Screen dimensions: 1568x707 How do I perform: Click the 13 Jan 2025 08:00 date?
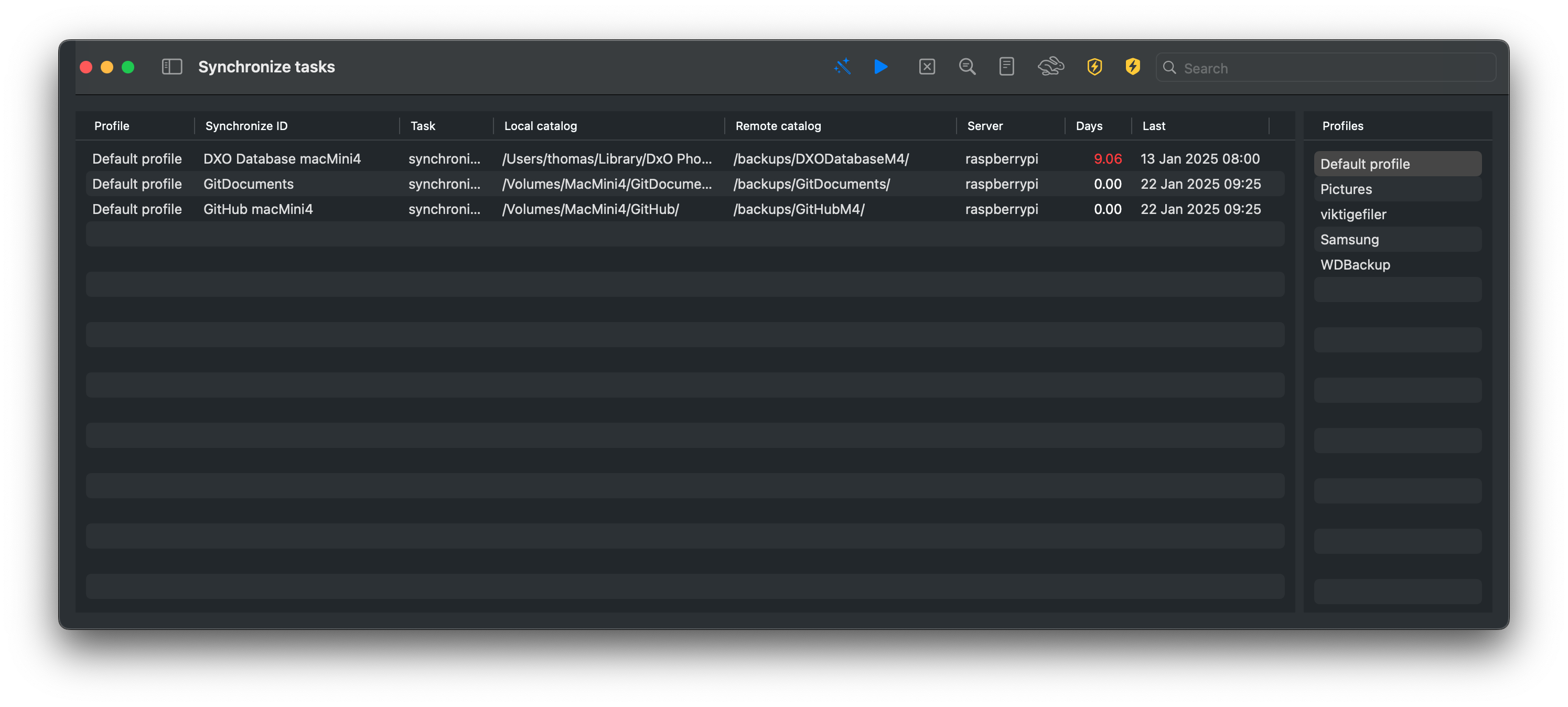tap(1200, 159)
